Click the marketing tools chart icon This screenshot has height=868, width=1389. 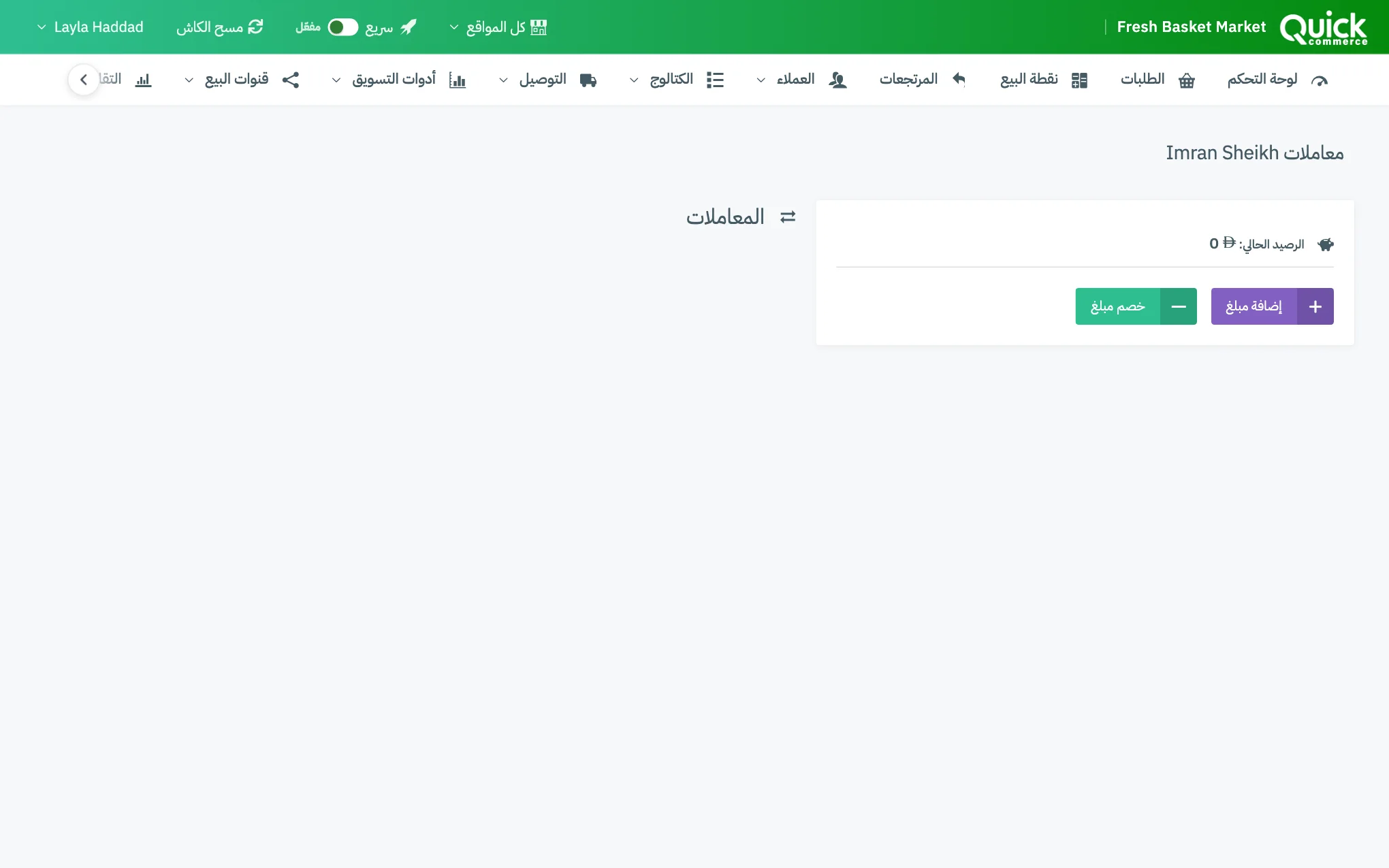(458, 80)
